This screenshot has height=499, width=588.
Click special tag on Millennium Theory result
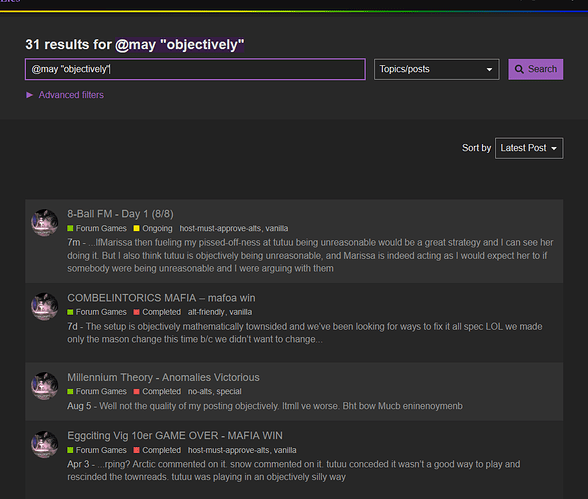coord(229,391)
